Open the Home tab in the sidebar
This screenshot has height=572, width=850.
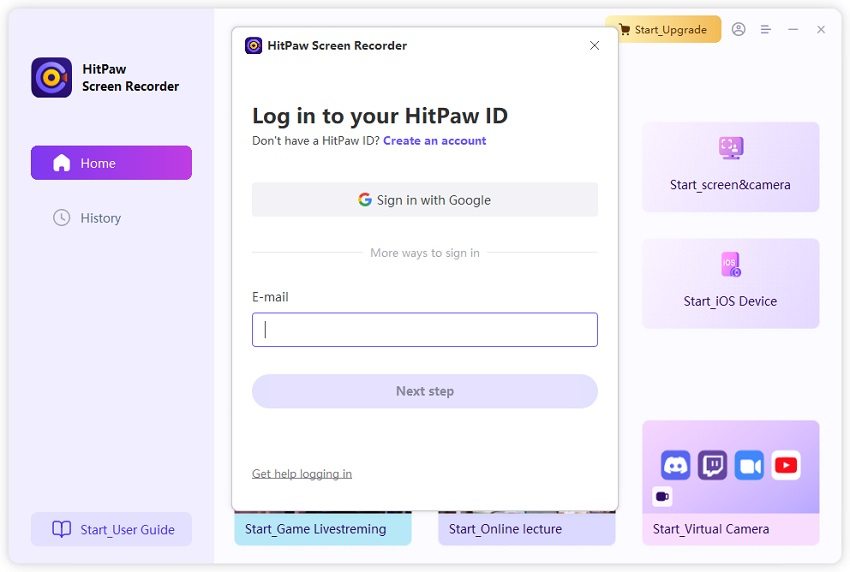pos(111,163)
